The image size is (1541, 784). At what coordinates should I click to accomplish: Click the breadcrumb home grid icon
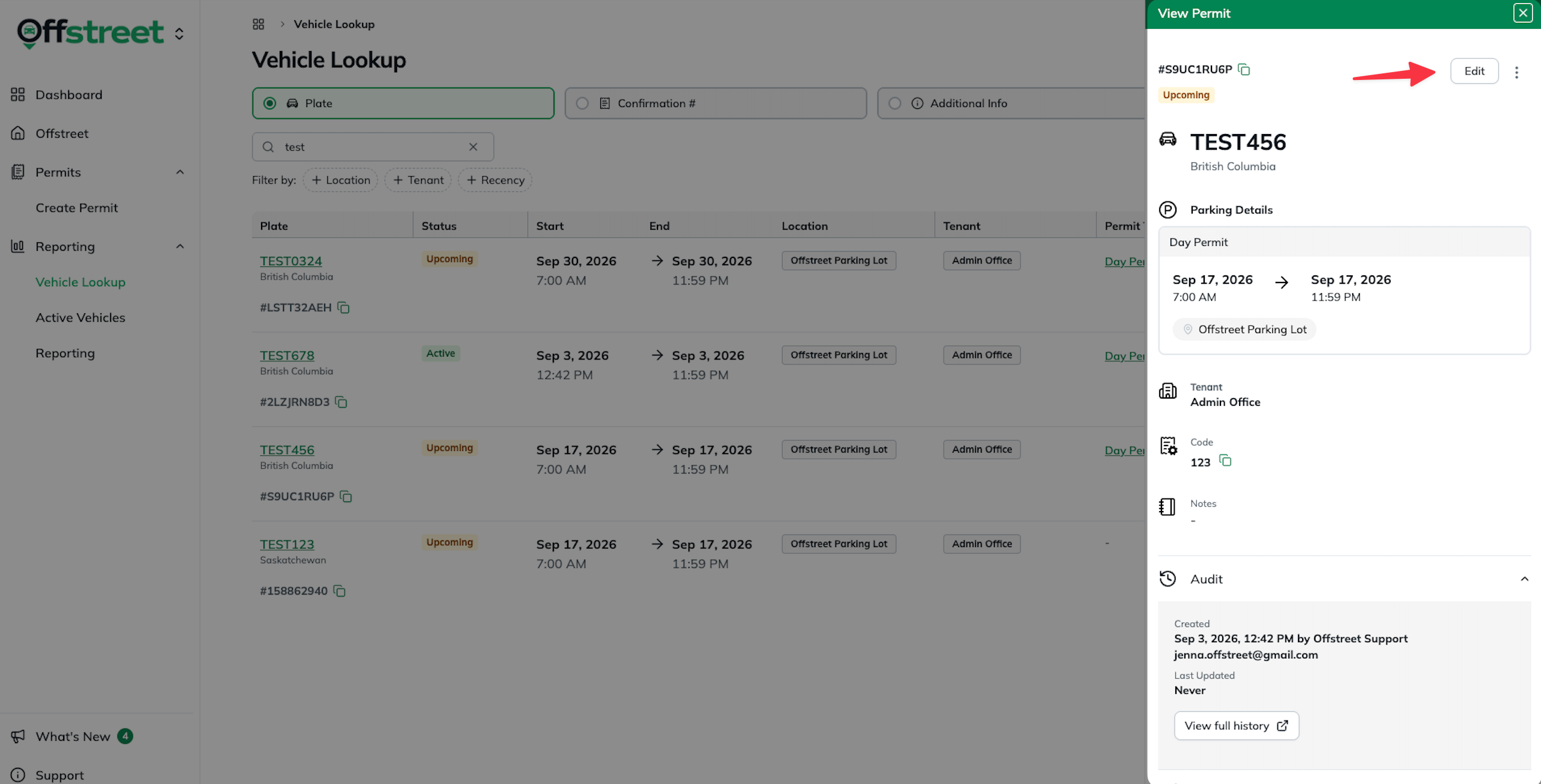(259, 24)
